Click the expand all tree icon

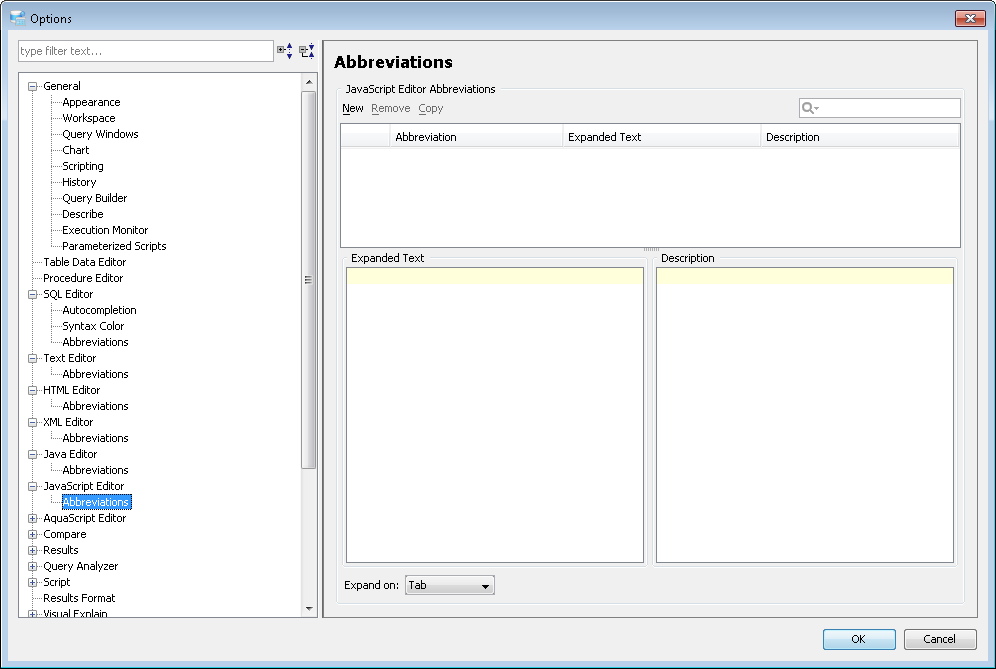[x=285, y=51]
